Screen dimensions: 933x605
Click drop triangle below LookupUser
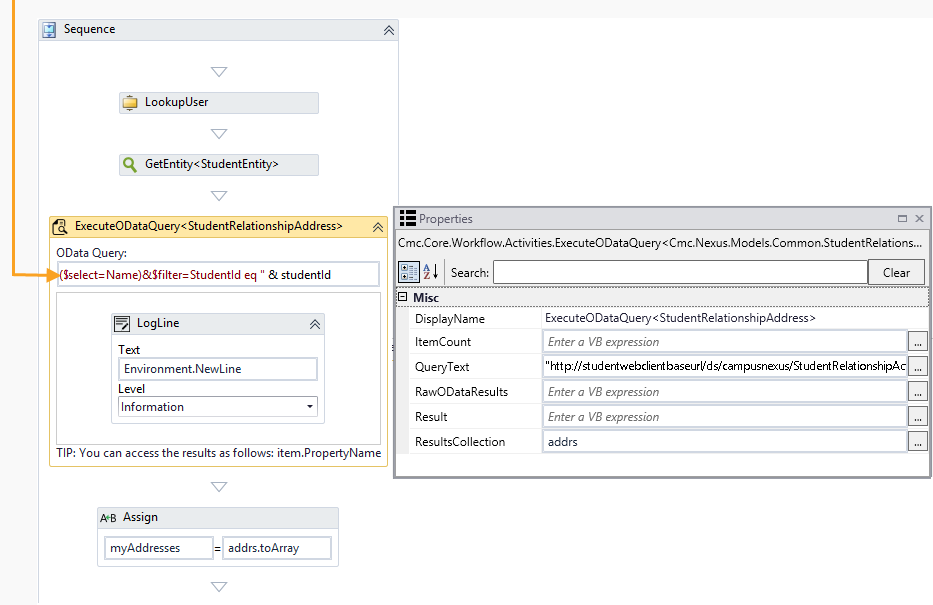point(219,134)
